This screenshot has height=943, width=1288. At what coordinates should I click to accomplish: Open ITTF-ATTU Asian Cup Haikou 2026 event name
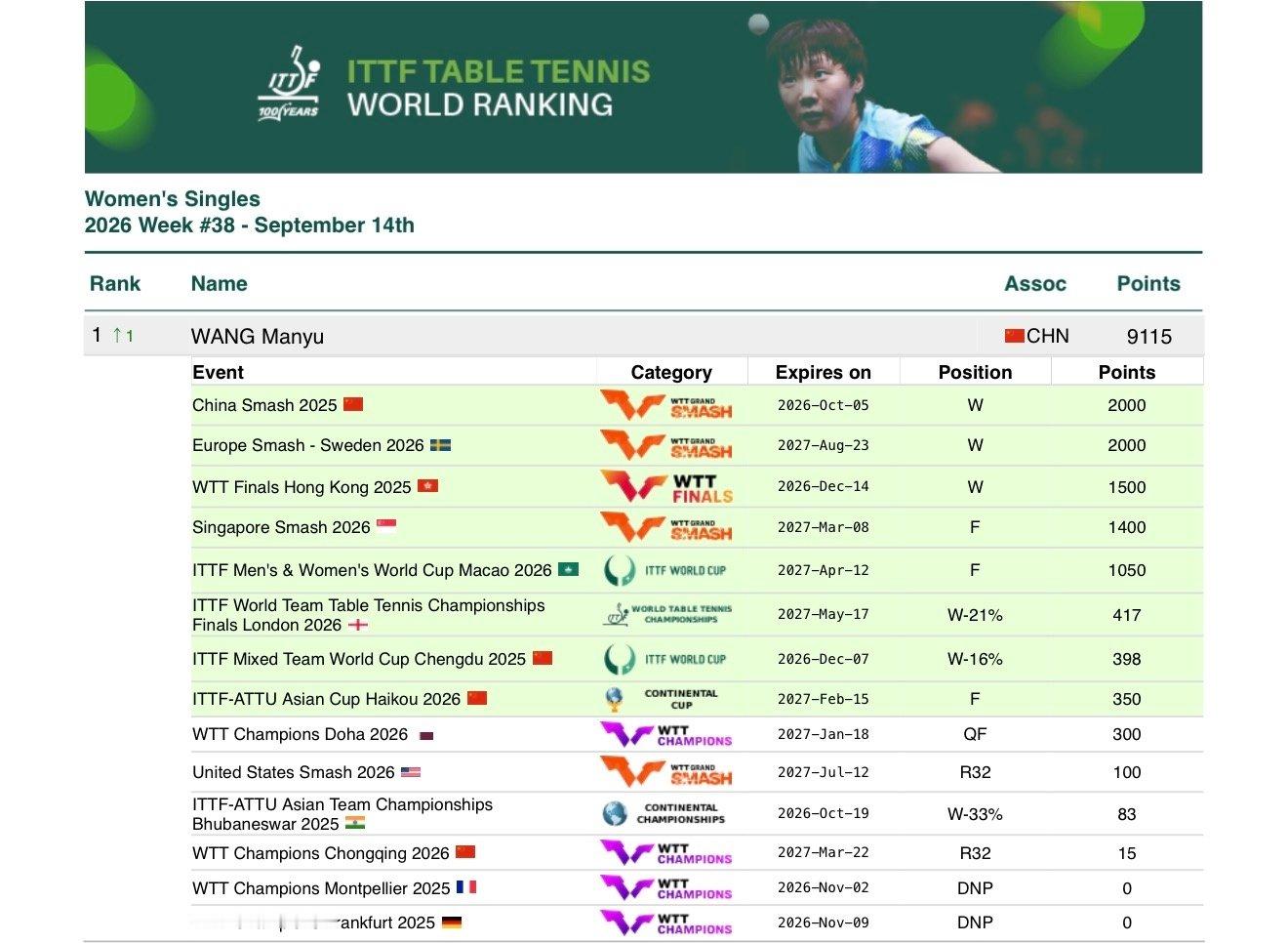pos(327,699)
